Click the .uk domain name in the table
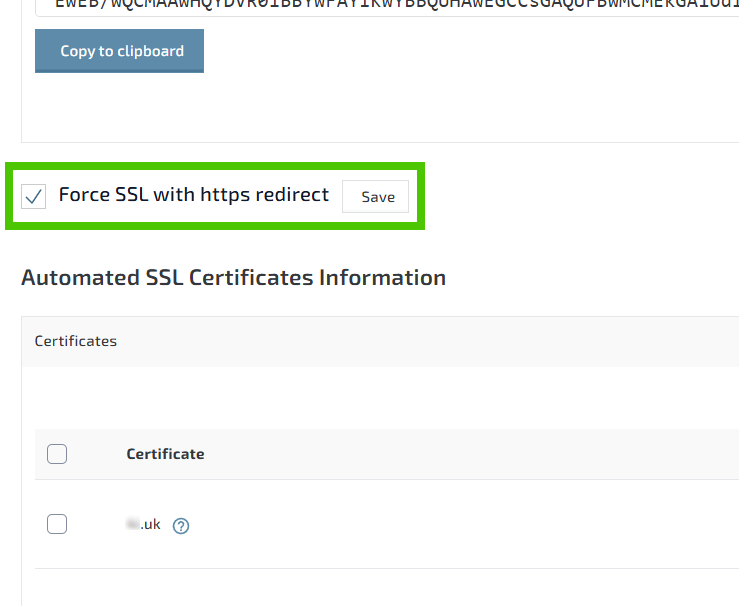The width and height of the screenshot is (739, 606). click(x=150, y=524)
